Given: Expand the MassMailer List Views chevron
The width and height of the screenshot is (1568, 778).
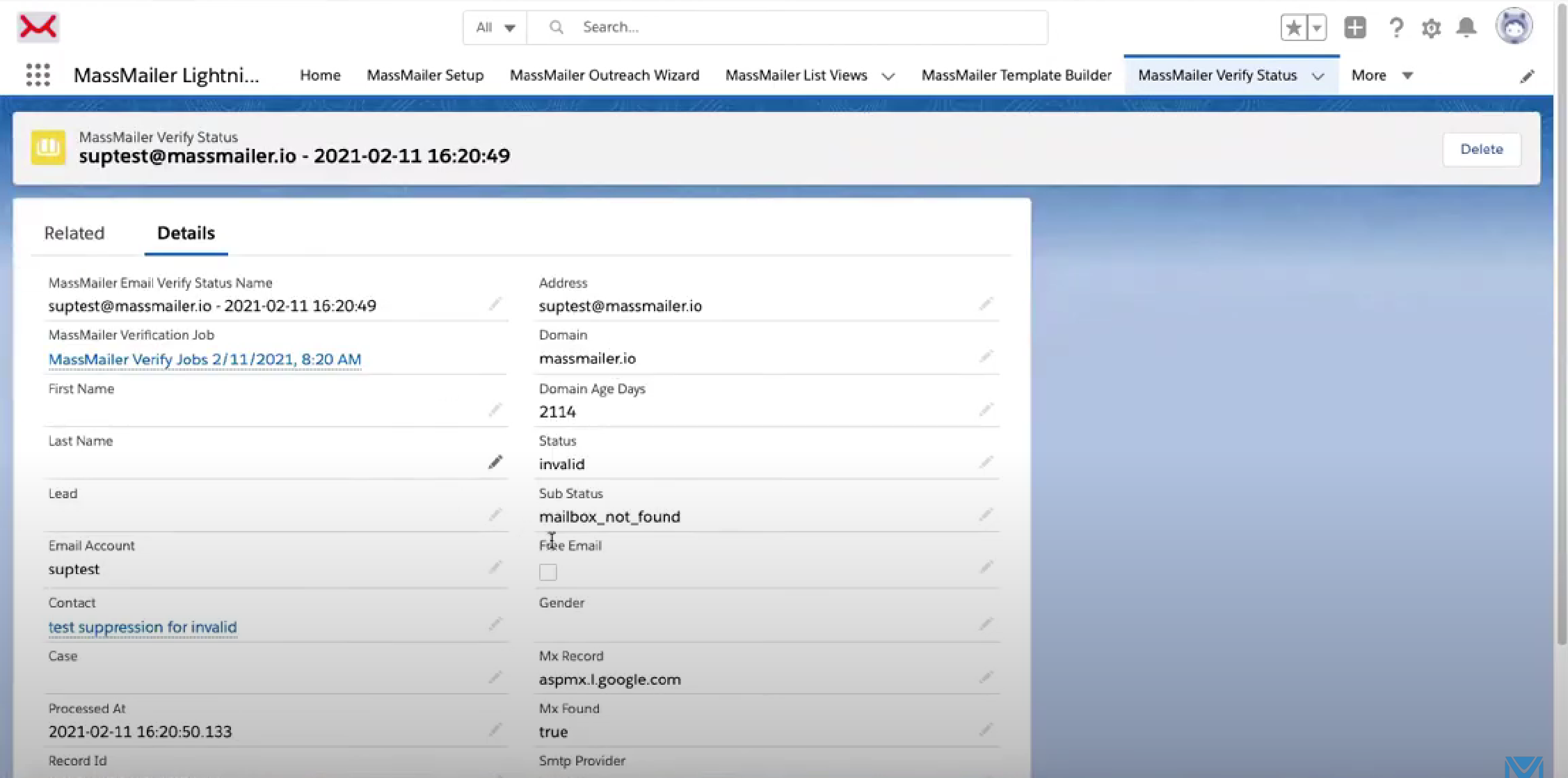Looking at the screenshot, I should pyautogui.click(x=888, y=76).
